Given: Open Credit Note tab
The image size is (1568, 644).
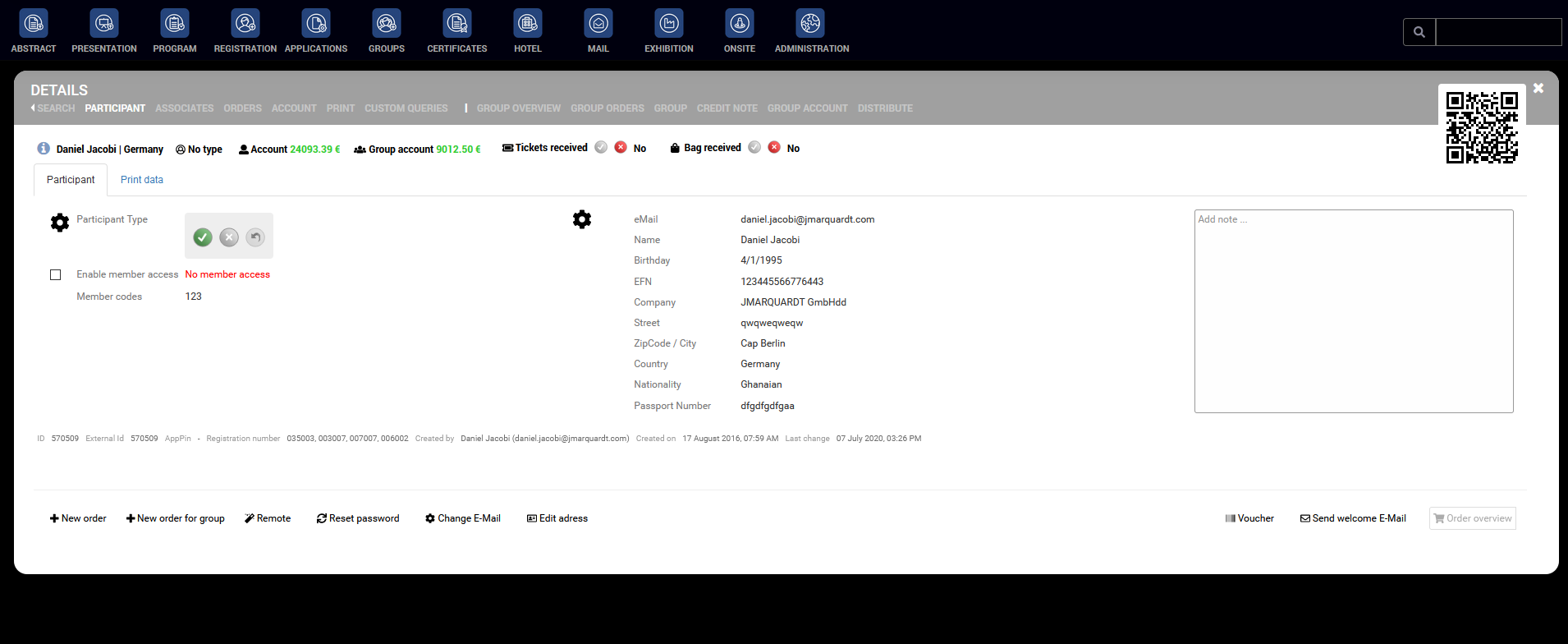Looking at the screenshot, I should [x=727, y=108].
